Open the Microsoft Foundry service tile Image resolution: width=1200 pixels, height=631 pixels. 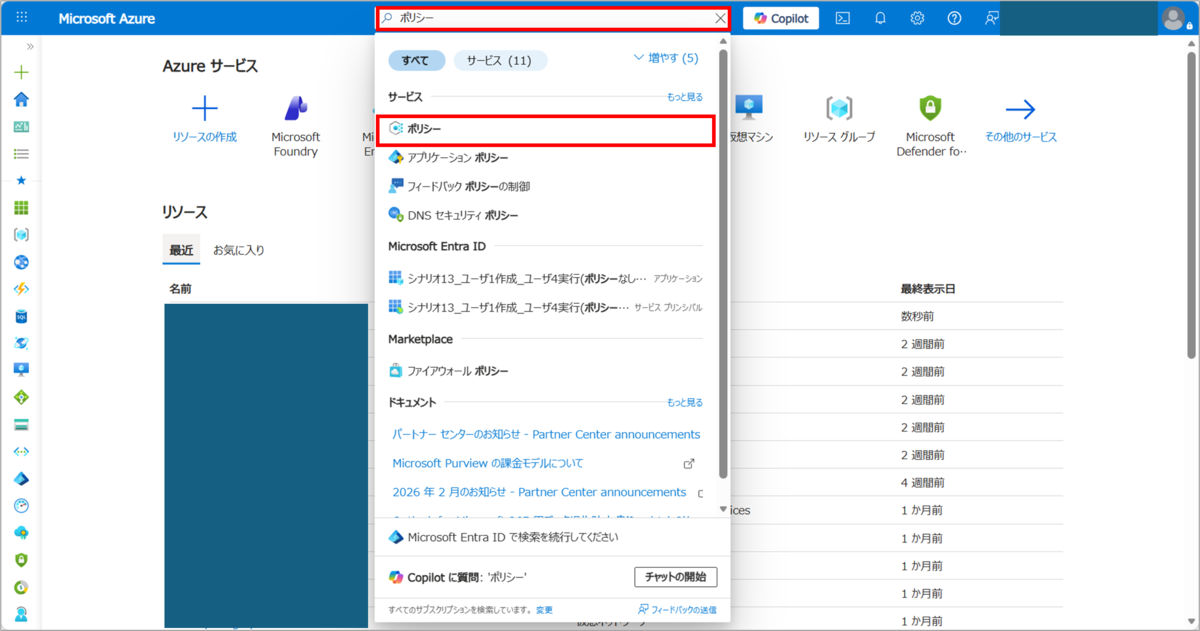coord(295,127)
